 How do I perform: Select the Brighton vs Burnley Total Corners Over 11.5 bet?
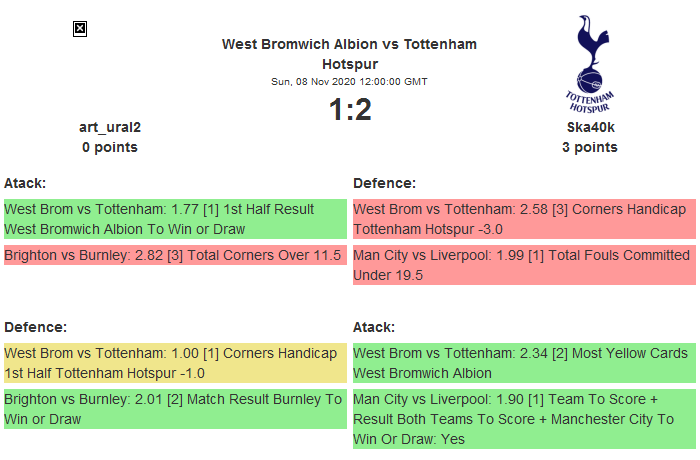coord(174,255)
